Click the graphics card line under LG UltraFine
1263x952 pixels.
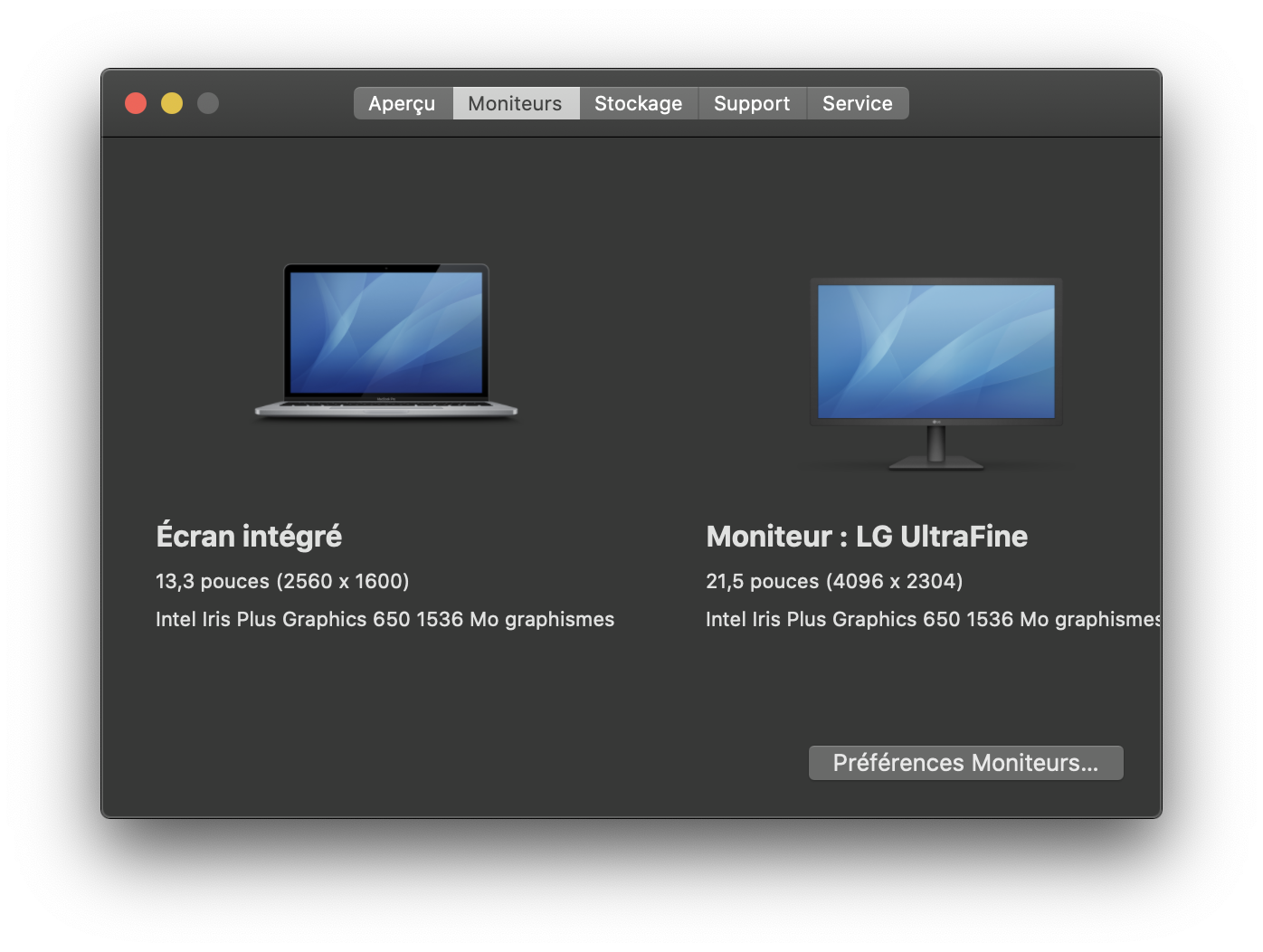[x=933, y=619]
